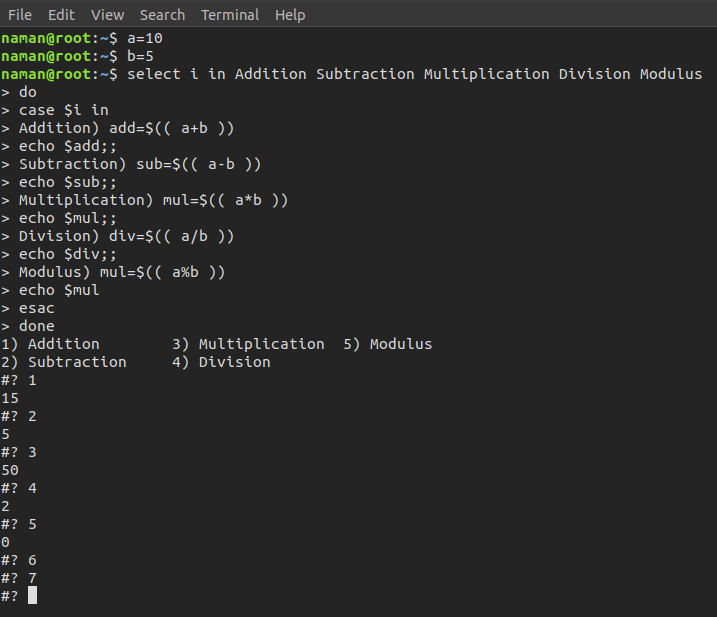
Task: Open the Help menu
Action: pos(290,15)
